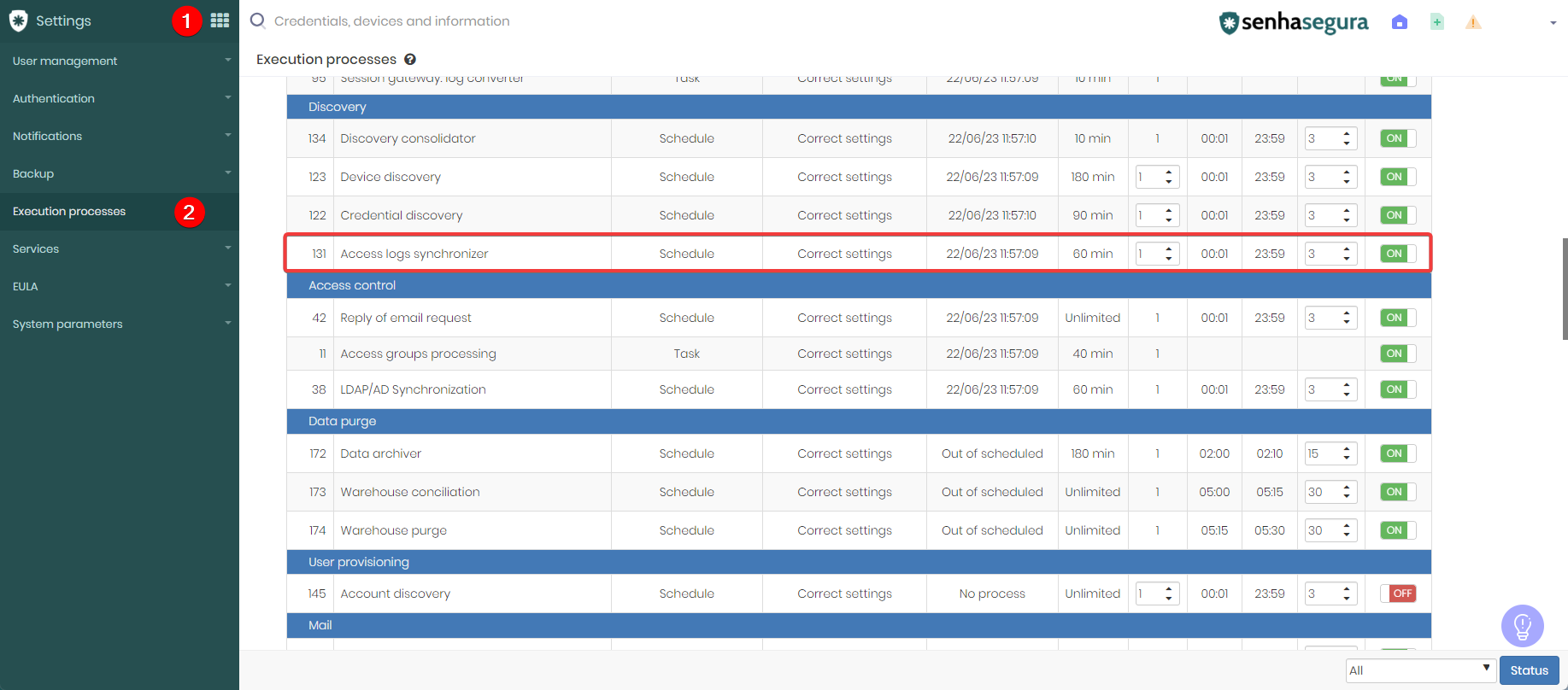This screenshot has width=1568, height=690.
Task: Click the Access control section header
Action: point(859,285)
